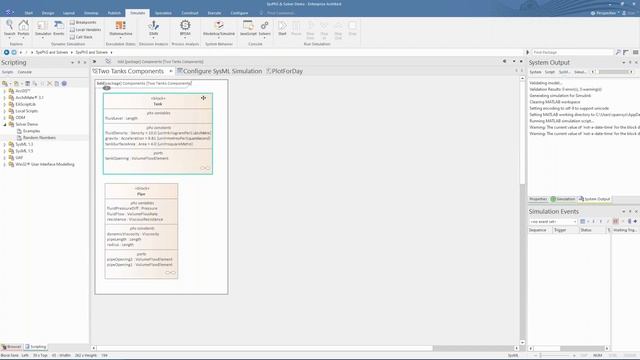Open the PlotForDay diagram tab
Viewport: 640px width, 360px height.
point(285,71)
